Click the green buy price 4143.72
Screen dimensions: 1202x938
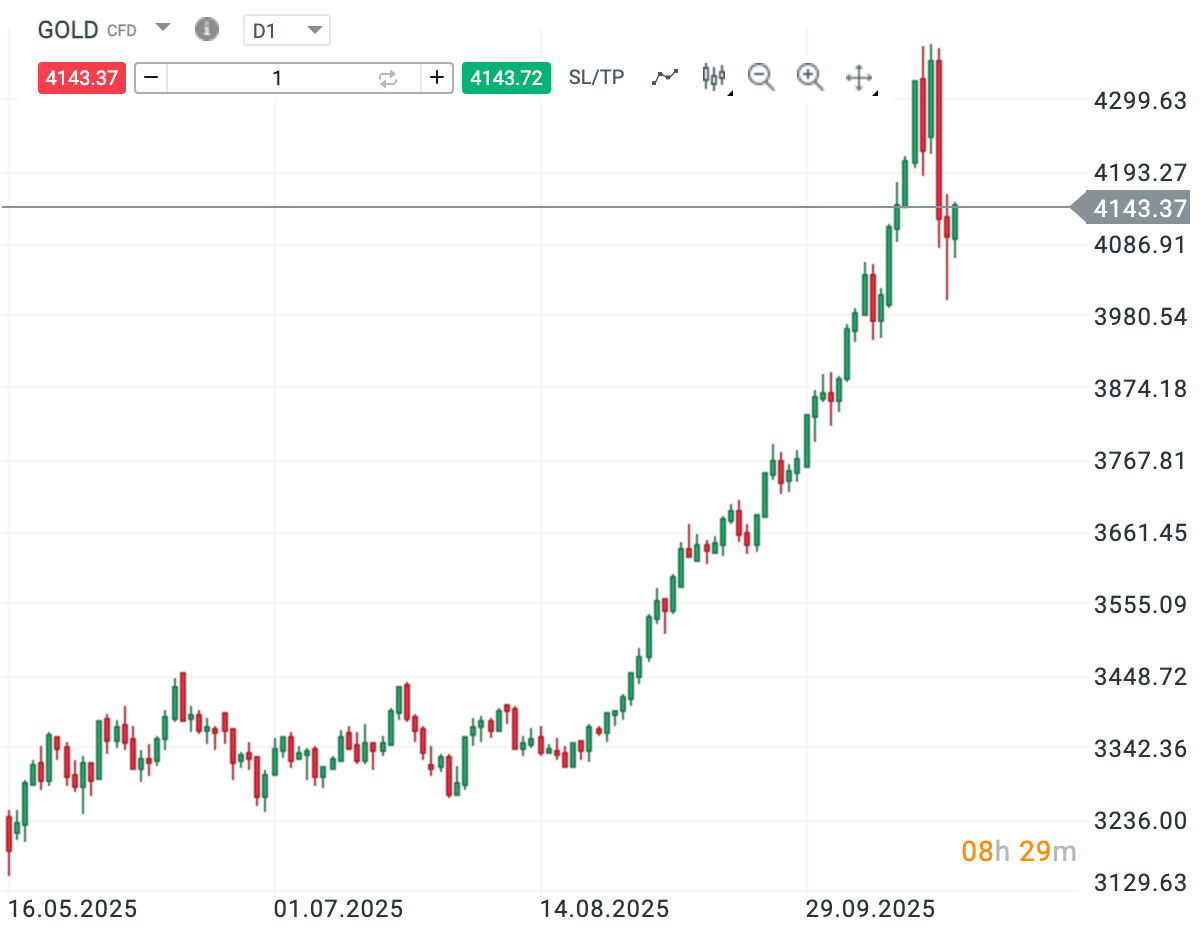click(x=506, y=78)
